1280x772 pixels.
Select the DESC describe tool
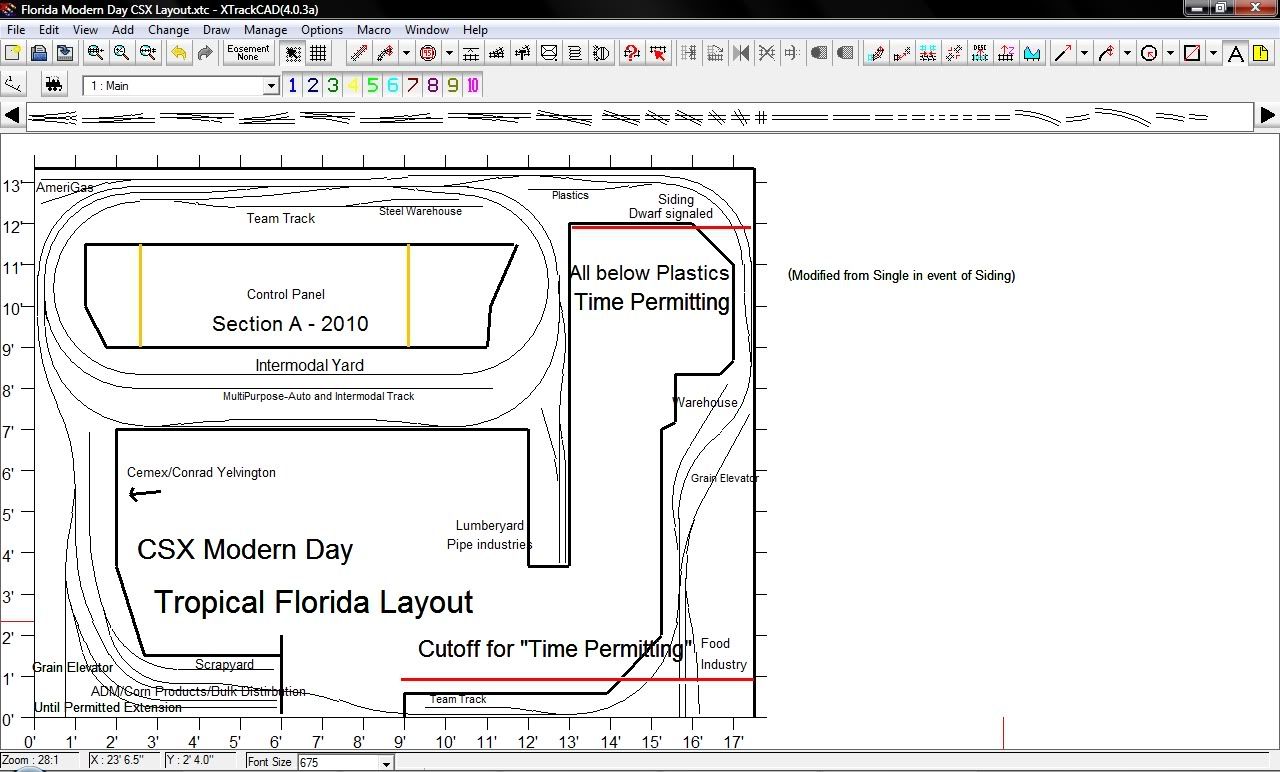click(x=980, y=53)
